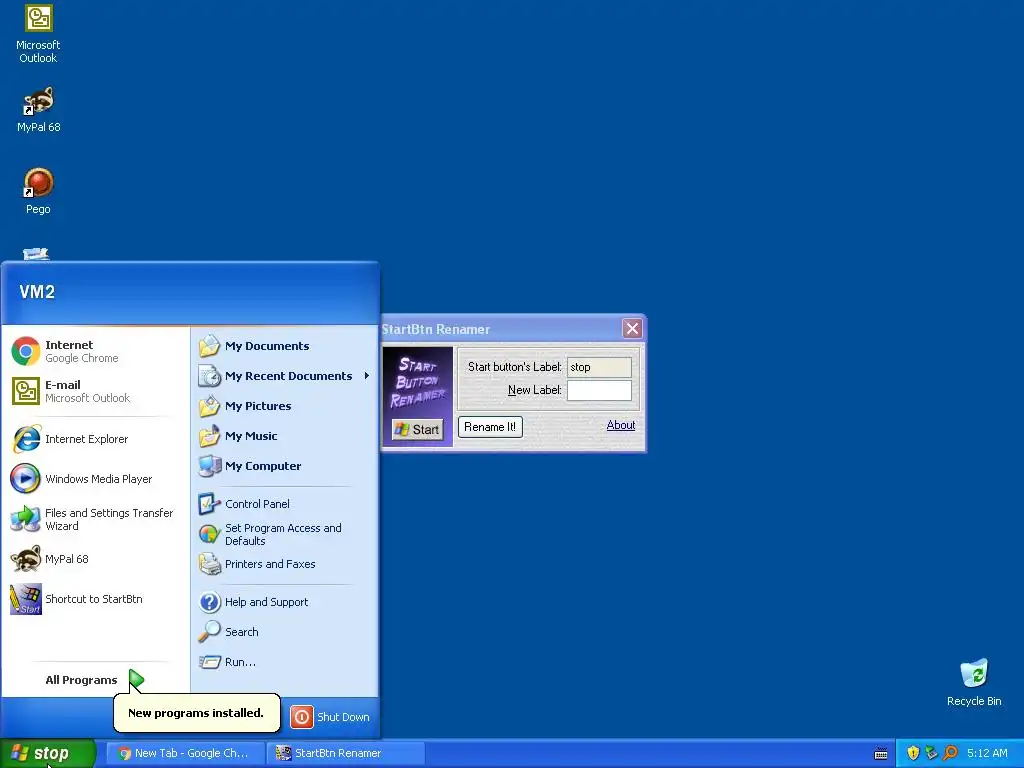This screenshot has width=1024, height=768.
Task: Open Search from Start menu
Action: [284, 632]
